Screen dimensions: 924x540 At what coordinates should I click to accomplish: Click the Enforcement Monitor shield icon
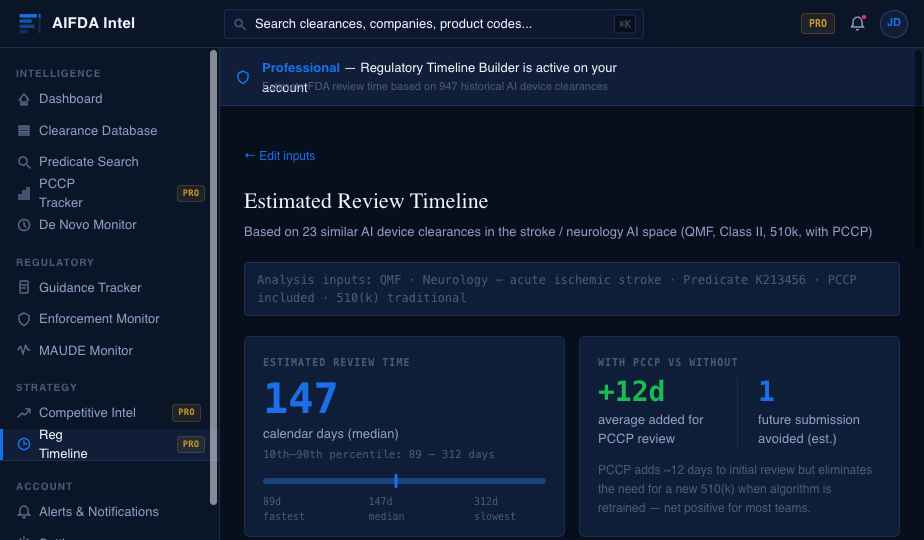pyautogui.click(x=24, y=319)
